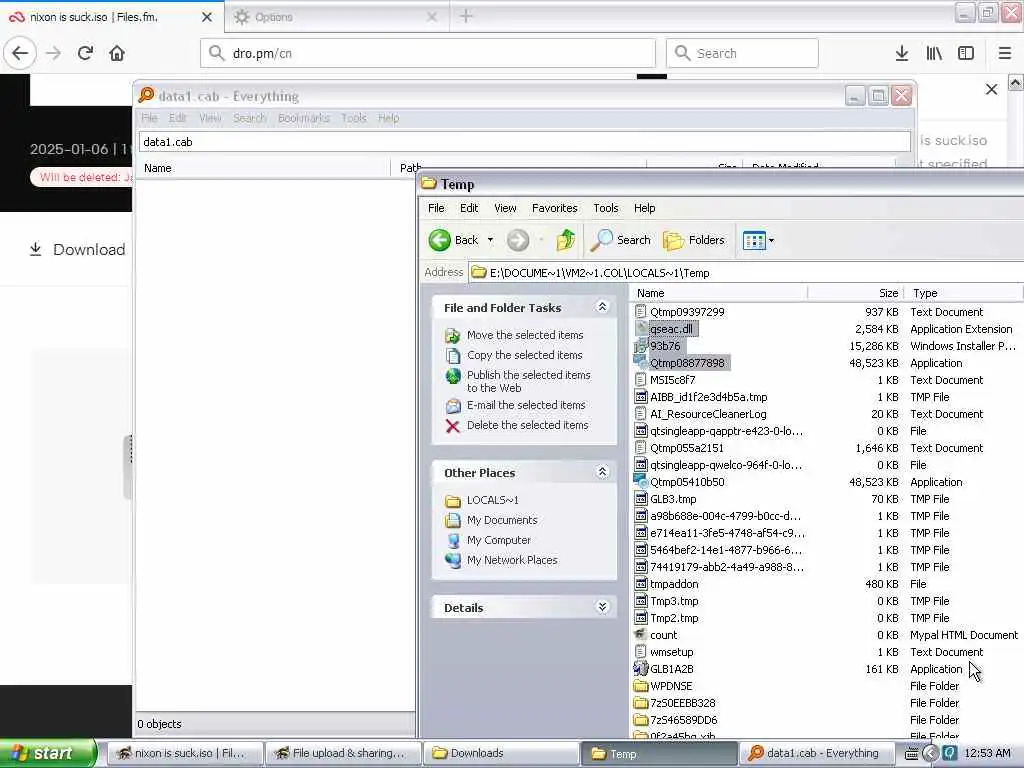Click the Download link on the Files.fm page
The height and width of the screenshot is (768, 1024).
[x=77, y=249]
